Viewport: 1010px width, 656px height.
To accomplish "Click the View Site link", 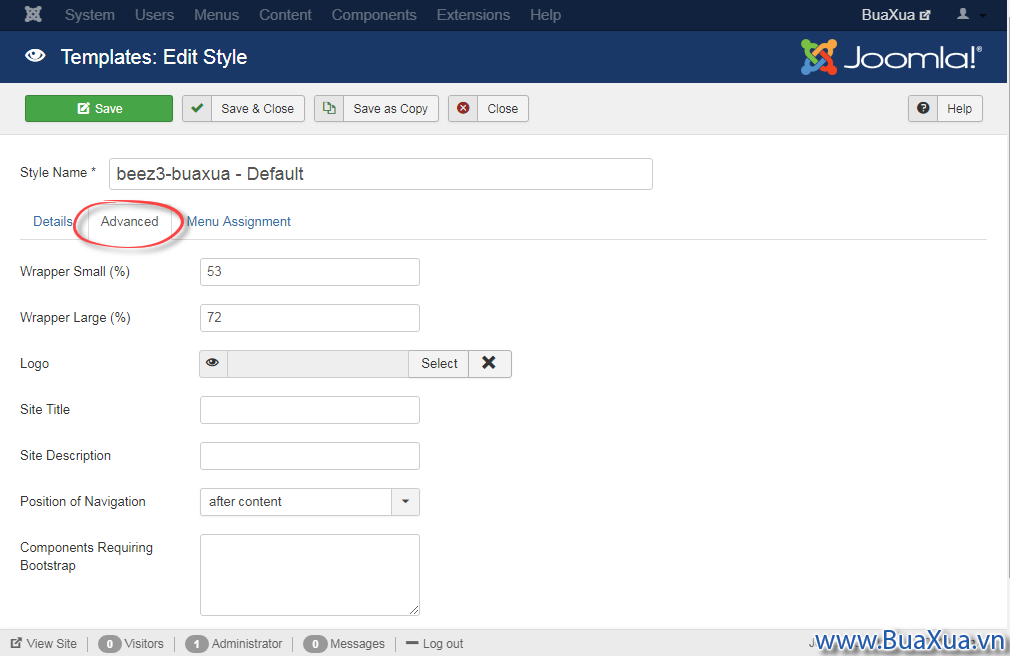I will click(44, 644).
